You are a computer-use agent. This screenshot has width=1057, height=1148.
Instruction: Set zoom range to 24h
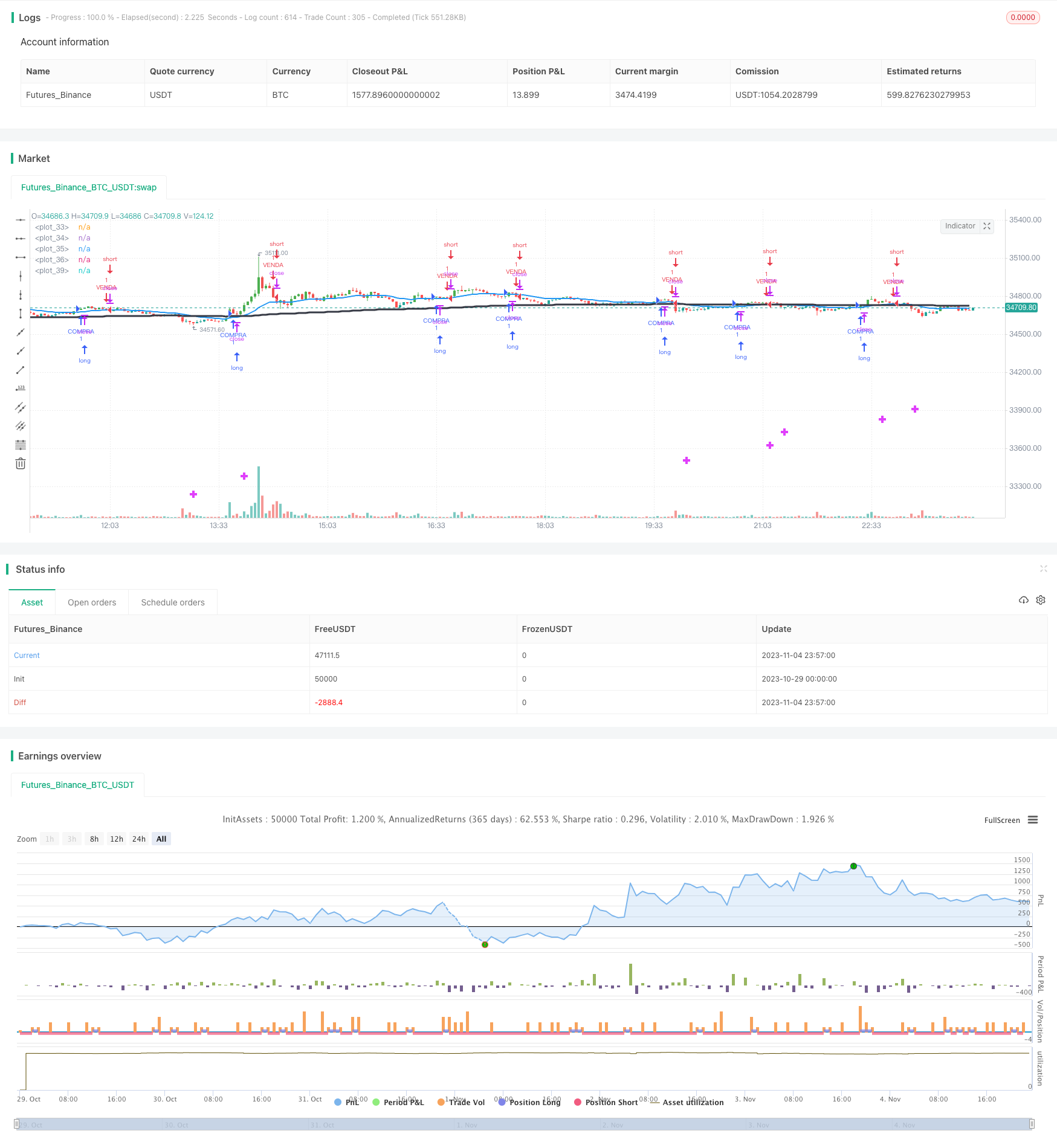click(139, 839)
